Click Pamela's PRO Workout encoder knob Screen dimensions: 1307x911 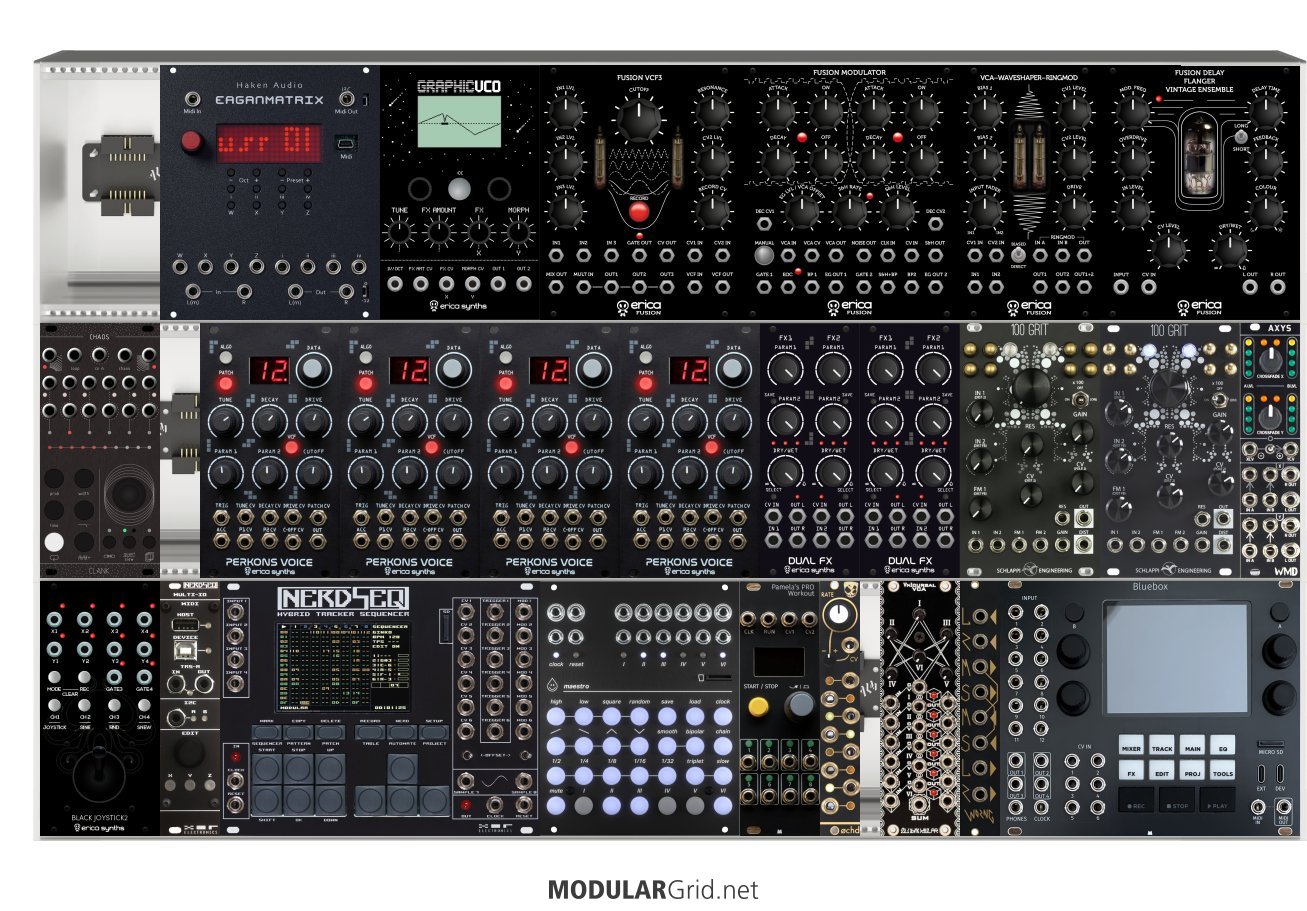[800, 707]
